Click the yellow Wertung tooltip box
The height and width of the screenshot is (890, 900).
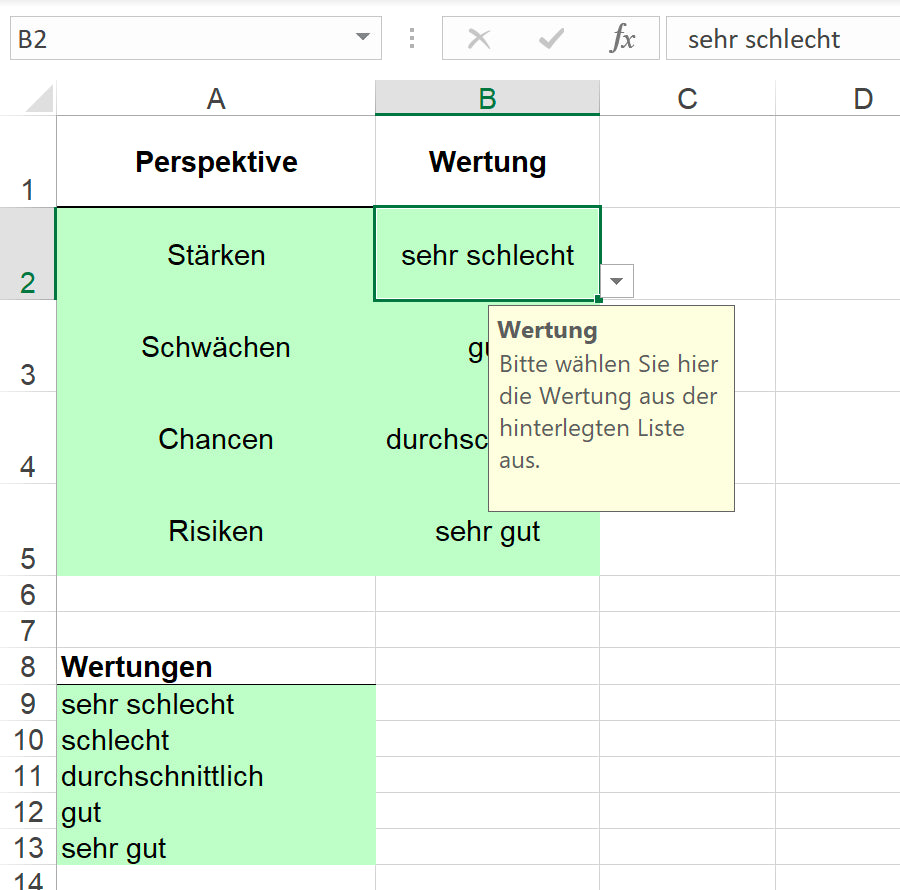[x=611, y=408]
